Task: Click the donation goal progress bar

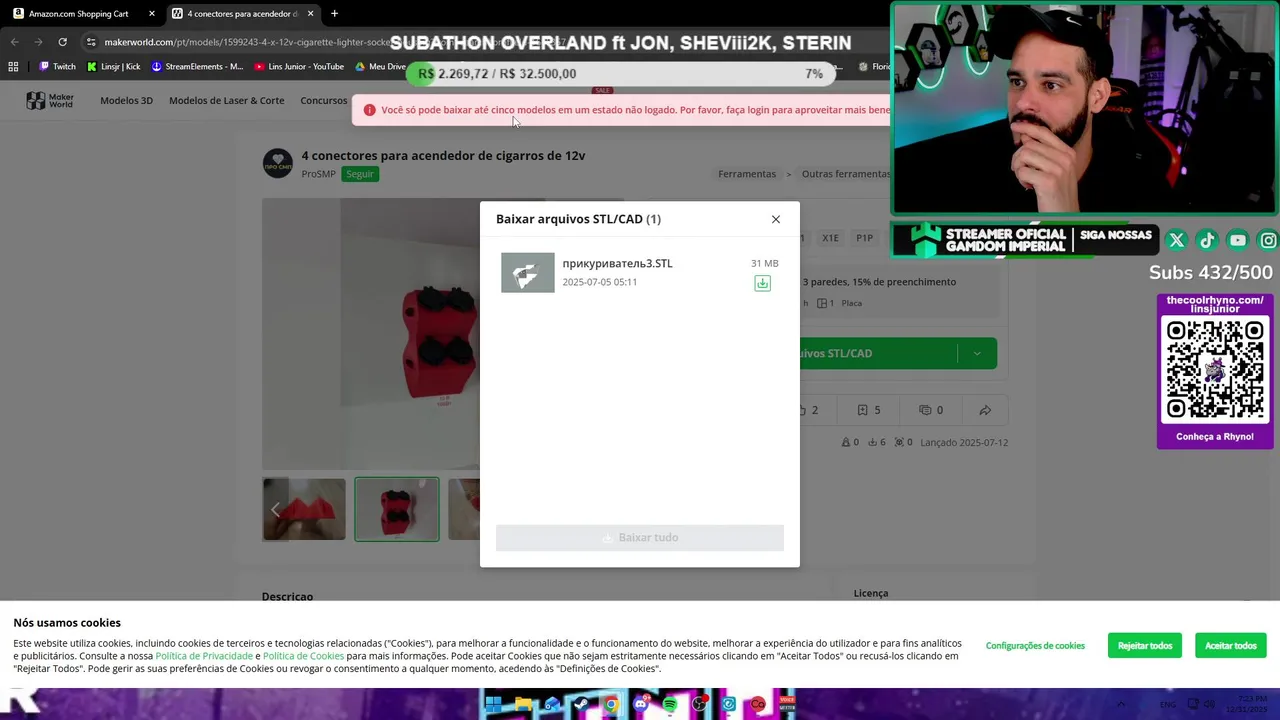Action: pyautogui.click(x=620, y=74)
